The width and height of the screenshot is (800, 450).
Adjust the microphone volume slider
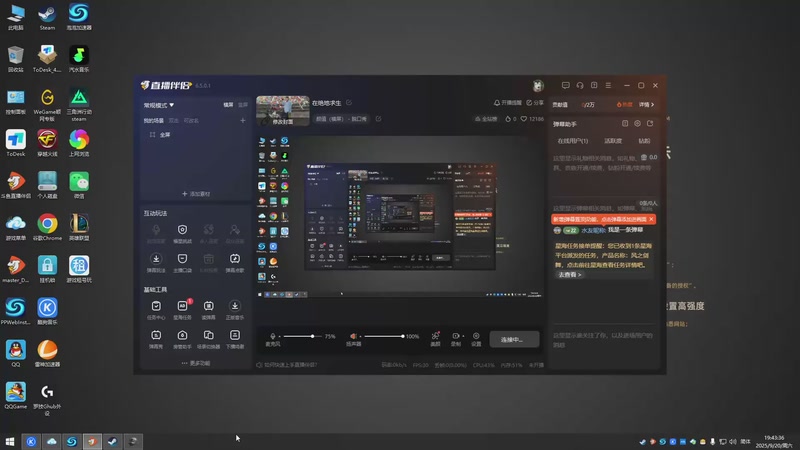coord(302,336)
